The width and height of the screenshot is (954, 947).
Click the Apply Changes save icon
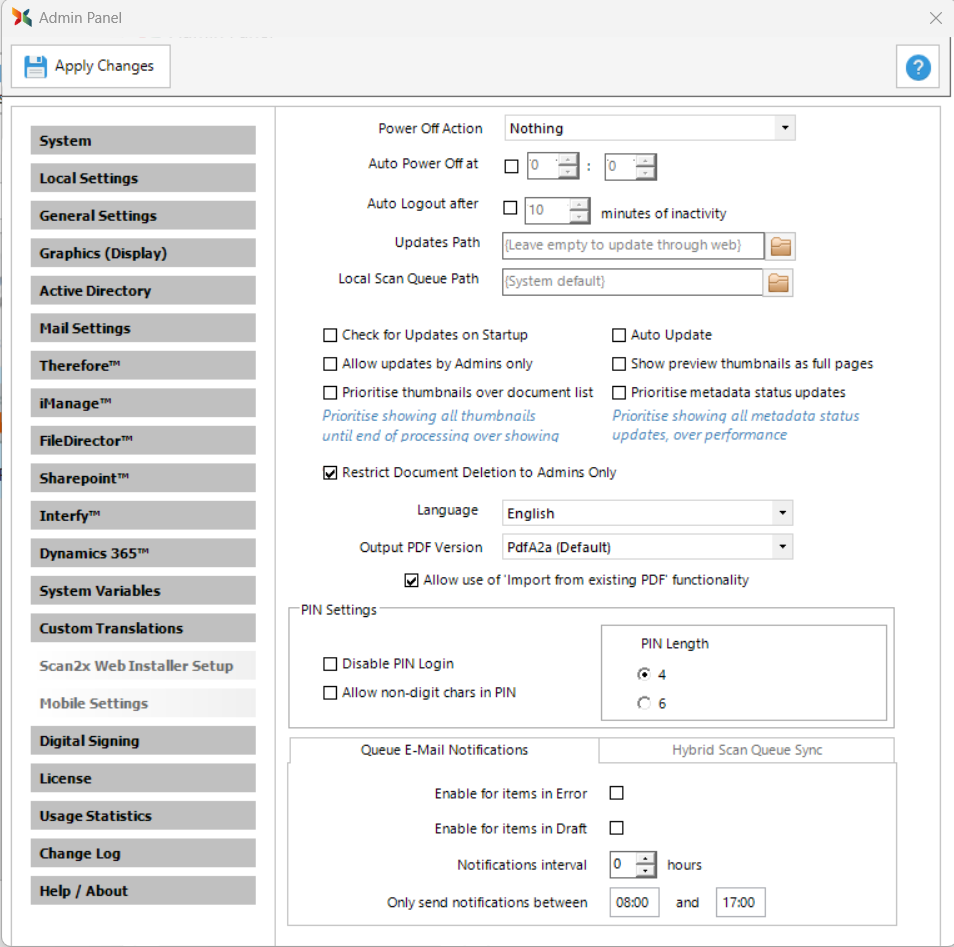point(36,67)
